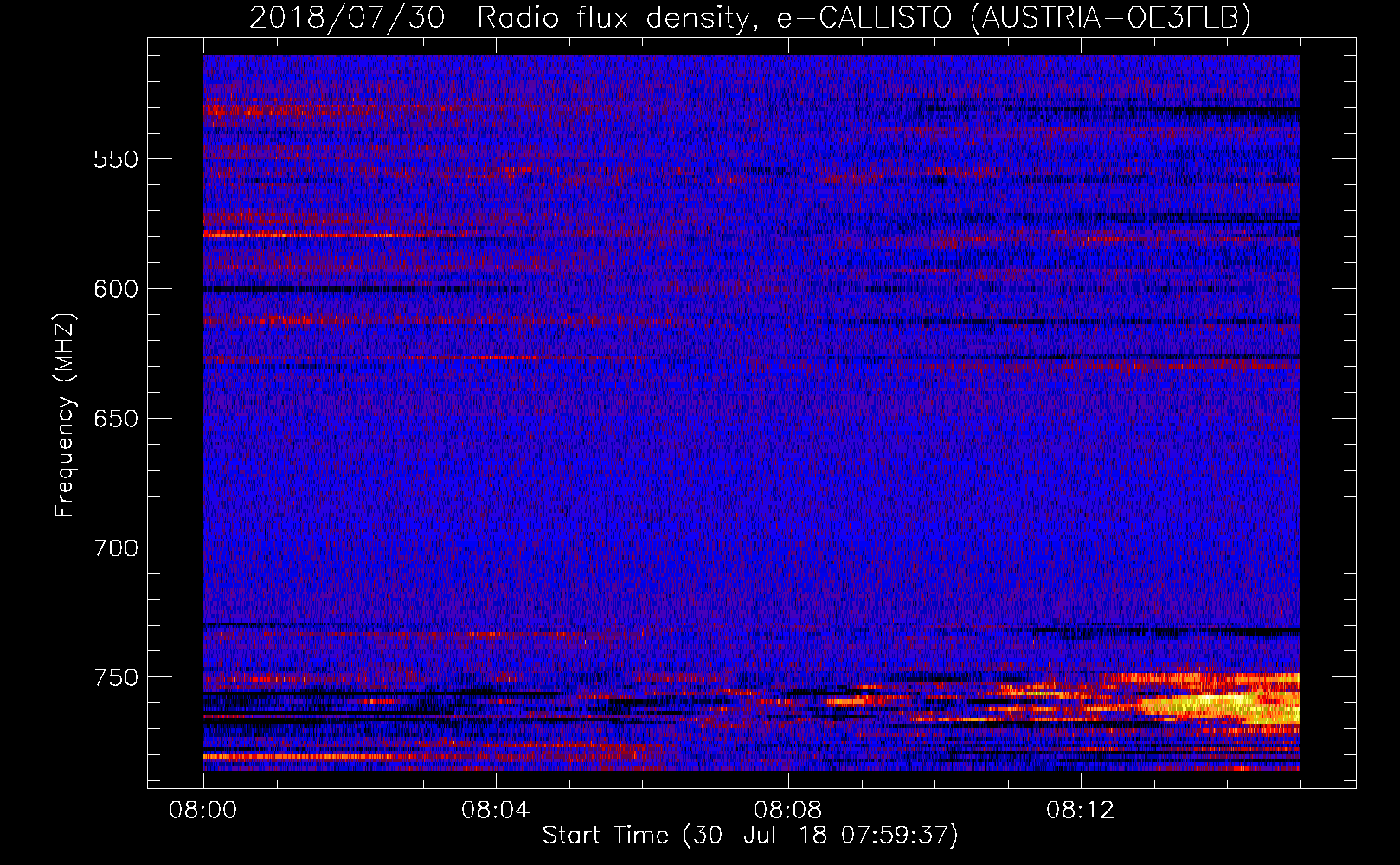The image size is (1400, 865).
Task: Click the 'Start Time (30-Jul-18 07:59:37)' label
Action: pos(750,836)
